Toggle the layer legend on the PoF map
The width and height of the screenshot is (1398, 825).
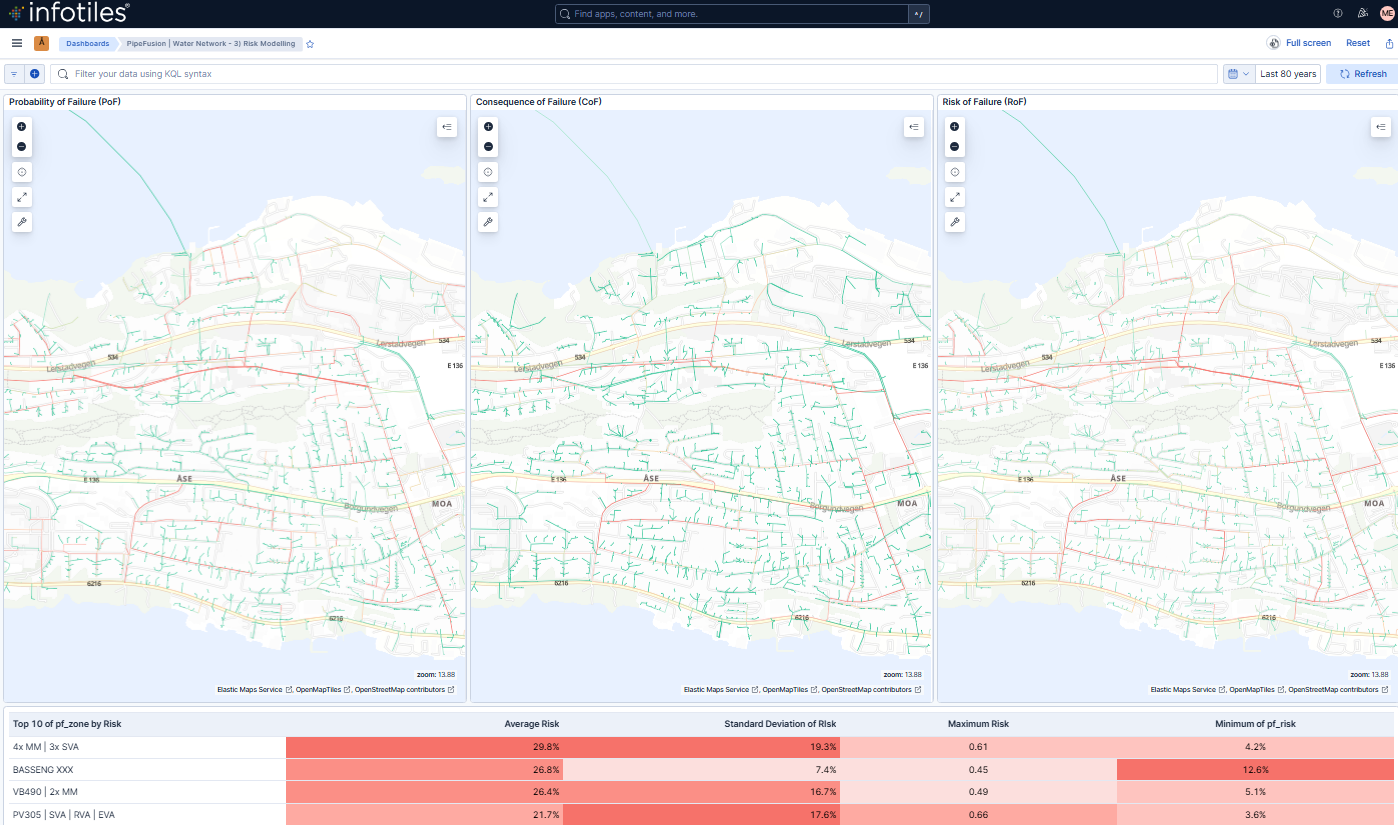tap(447, 127)
